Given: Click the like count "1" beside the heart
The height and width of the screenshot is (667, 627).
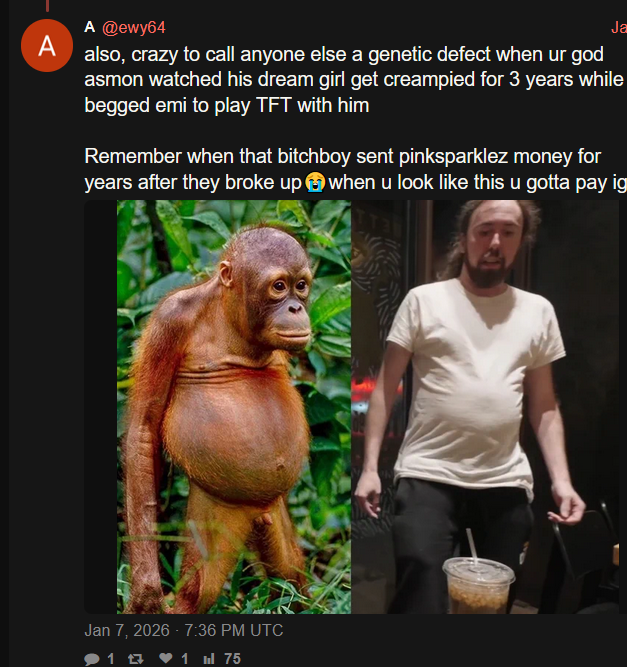Looking at the screenshot, I should (185, 659).
